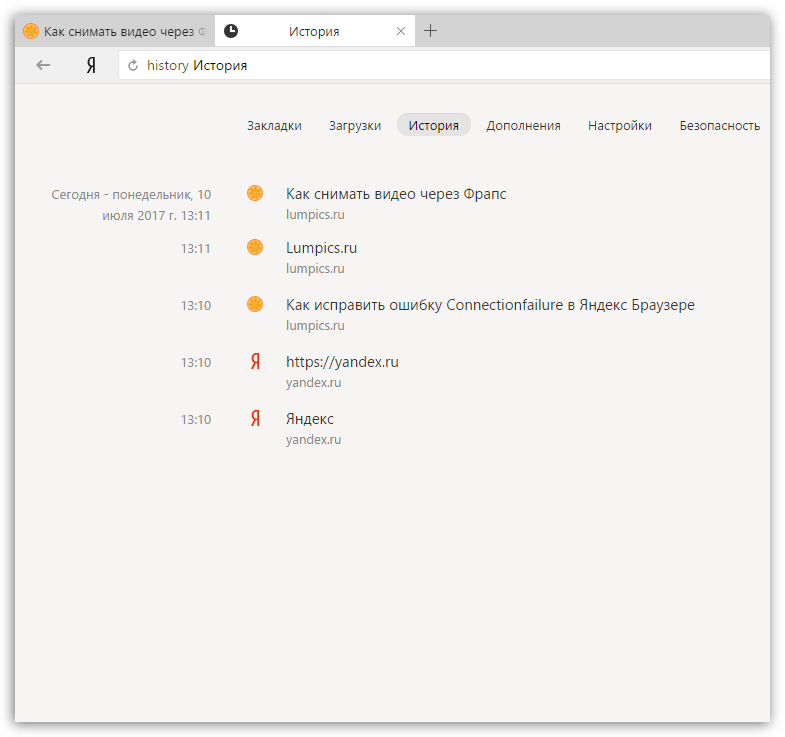Open the https://yandex.ru history entry
The width and height of the screenshot is (785, 737).
pos(342,362)
